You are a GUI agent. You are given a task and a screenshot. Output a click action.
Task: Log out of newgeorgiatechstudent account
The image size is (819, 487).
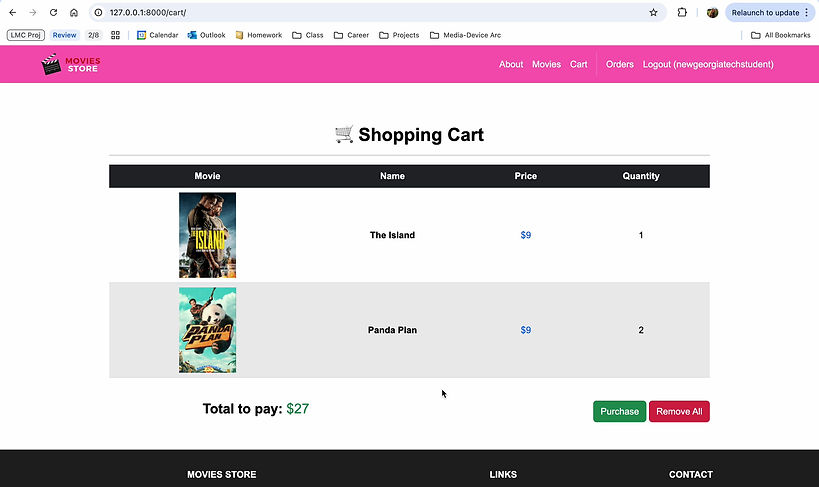[x=708, y=64]
